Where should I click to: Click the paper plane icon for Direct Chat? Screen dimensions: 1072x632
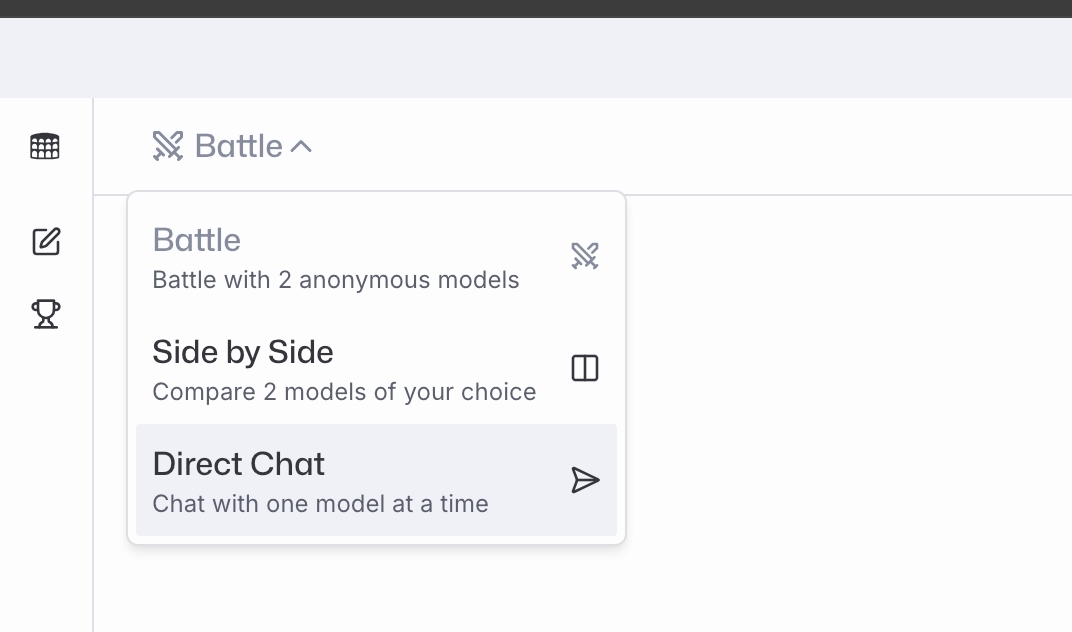[585, 480]
